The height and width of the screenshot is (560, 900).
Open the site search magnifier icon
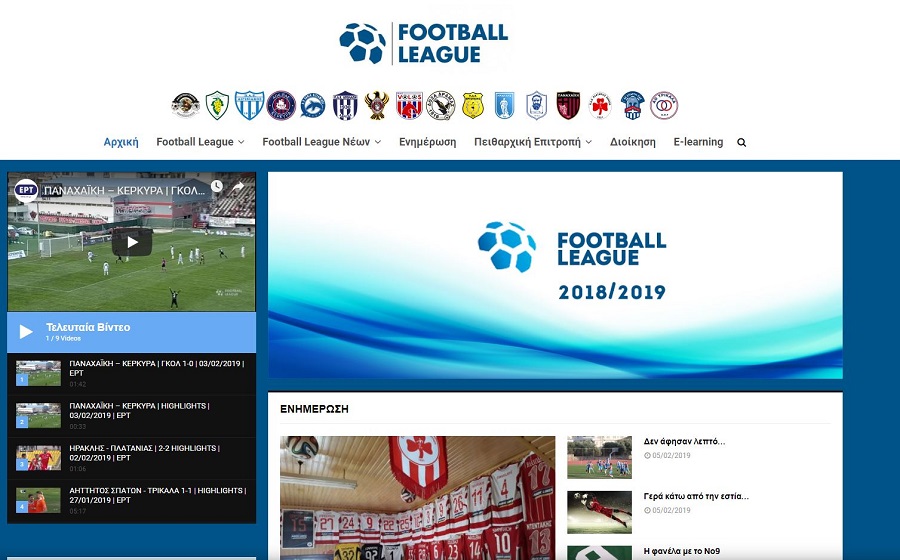(x=742, y=142)
